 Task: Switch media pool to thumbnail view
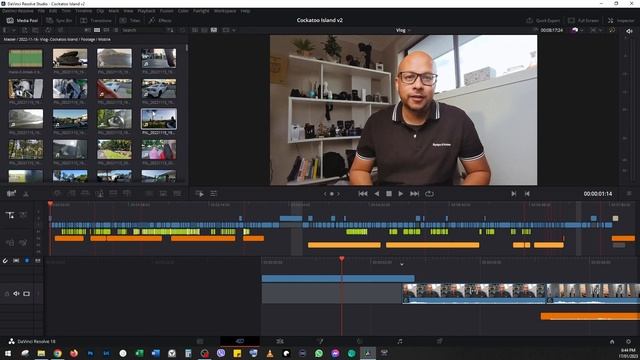(x=97, y=30)
